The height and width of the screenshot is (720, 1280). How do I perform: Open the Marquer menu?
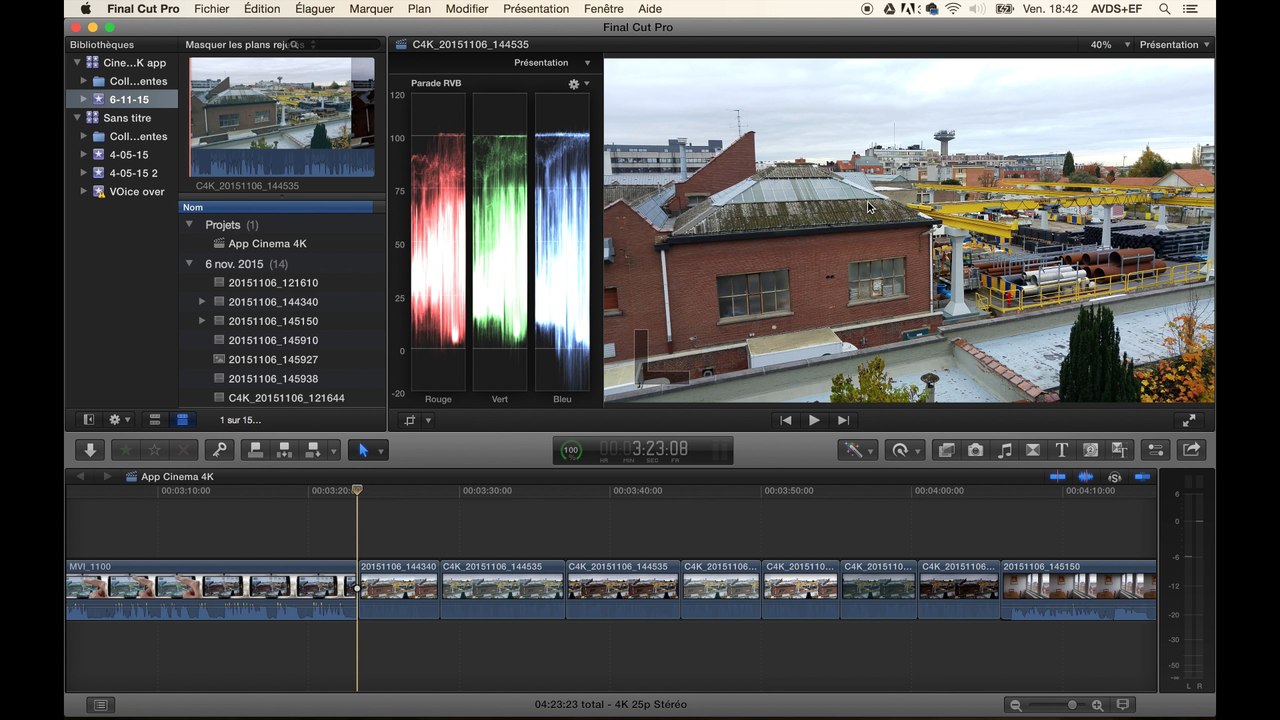[x=371, y=9]
